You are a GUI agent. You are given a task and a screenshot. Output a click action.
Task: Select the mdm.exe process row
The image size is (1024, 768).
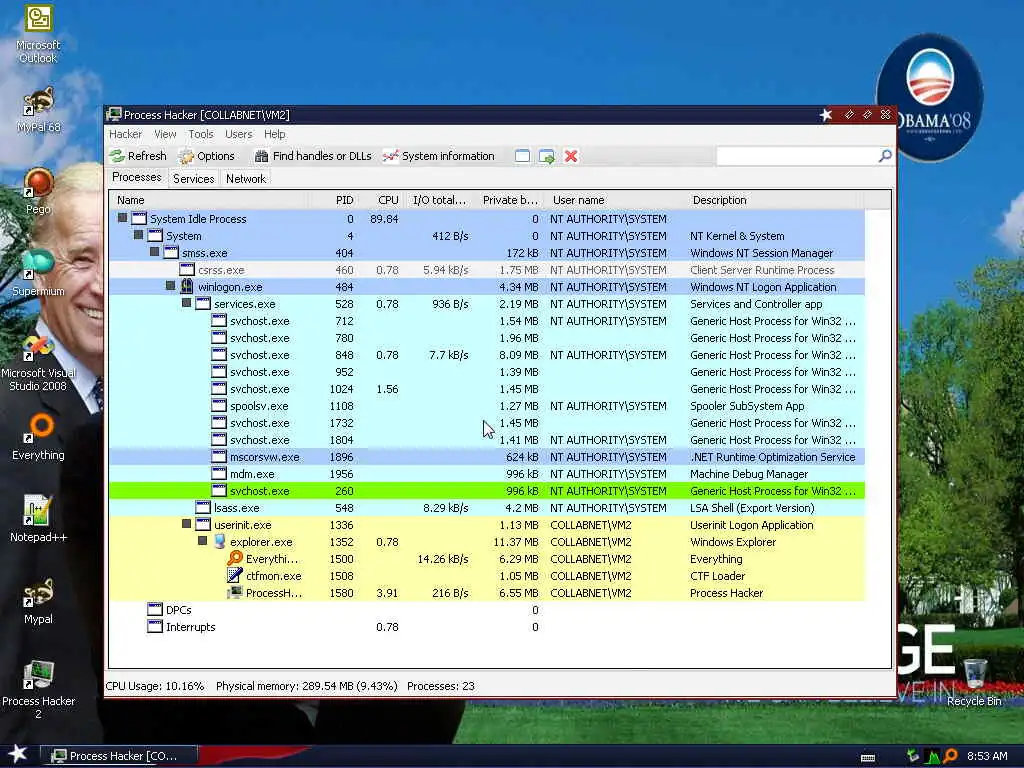click(487, 473)
